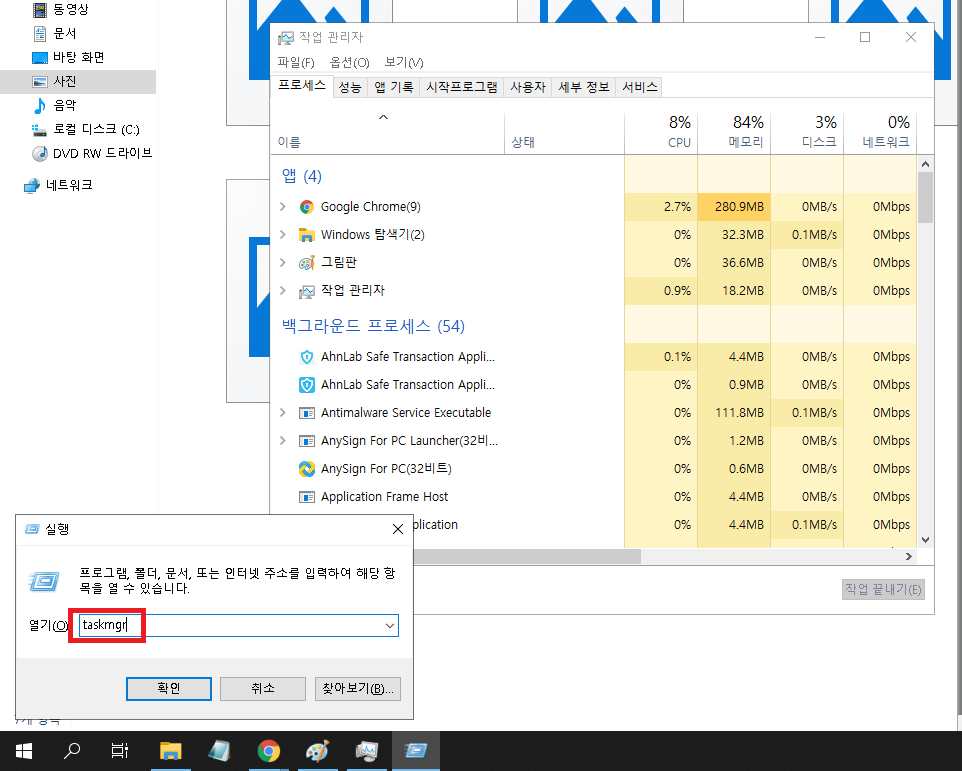Open Windows Start menu on taskbar

[x=23, y=750]
